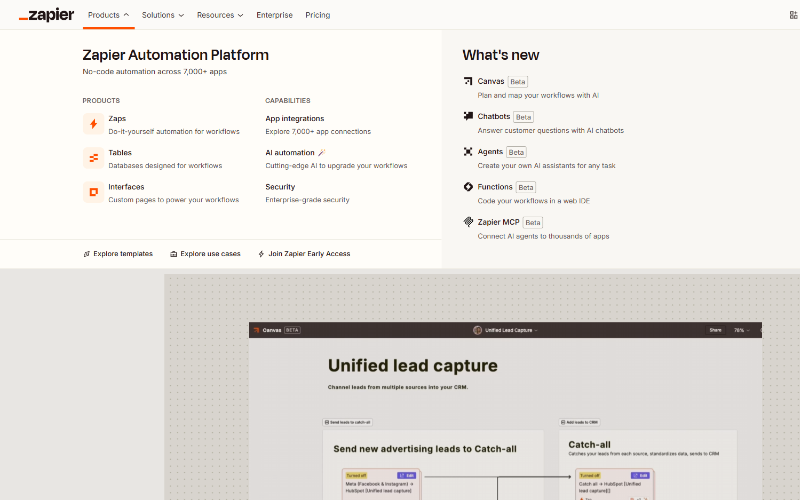Screen dimensions: 800x500
Task: Click the Turned off label on the Meta leads card
Action: 356,476
